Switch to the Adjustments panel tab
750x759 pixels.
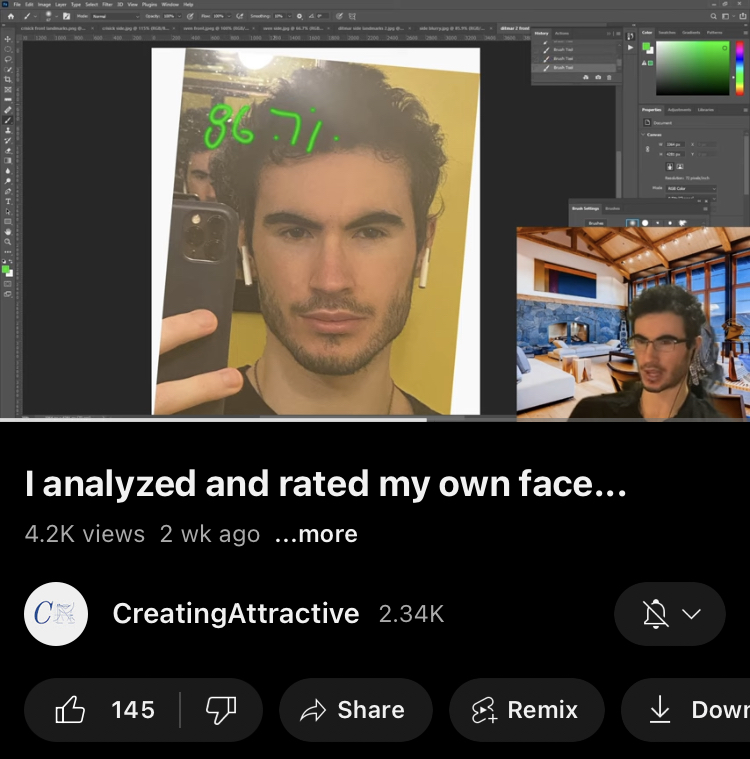(679, 110)
